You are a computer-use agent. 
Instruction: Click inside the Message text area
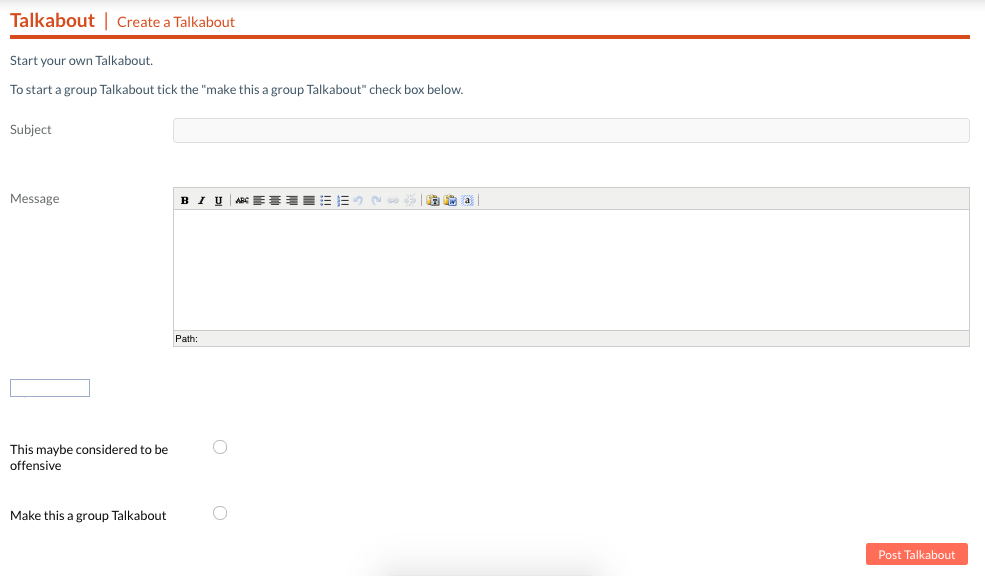[x=570, y=270]
